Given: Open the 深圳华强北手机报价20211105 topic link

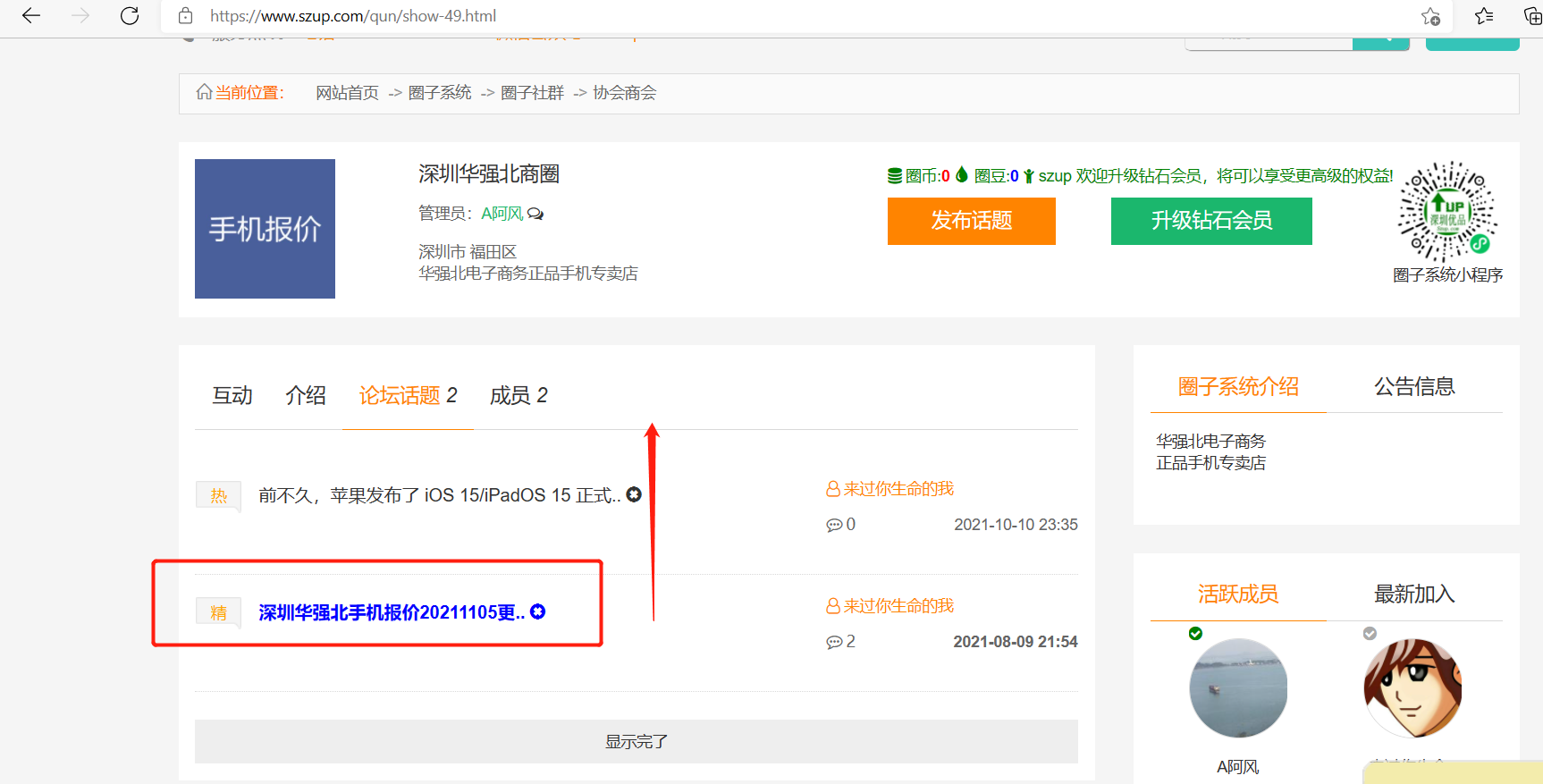Looking at the screenshot, I should [x=391, y=612].
